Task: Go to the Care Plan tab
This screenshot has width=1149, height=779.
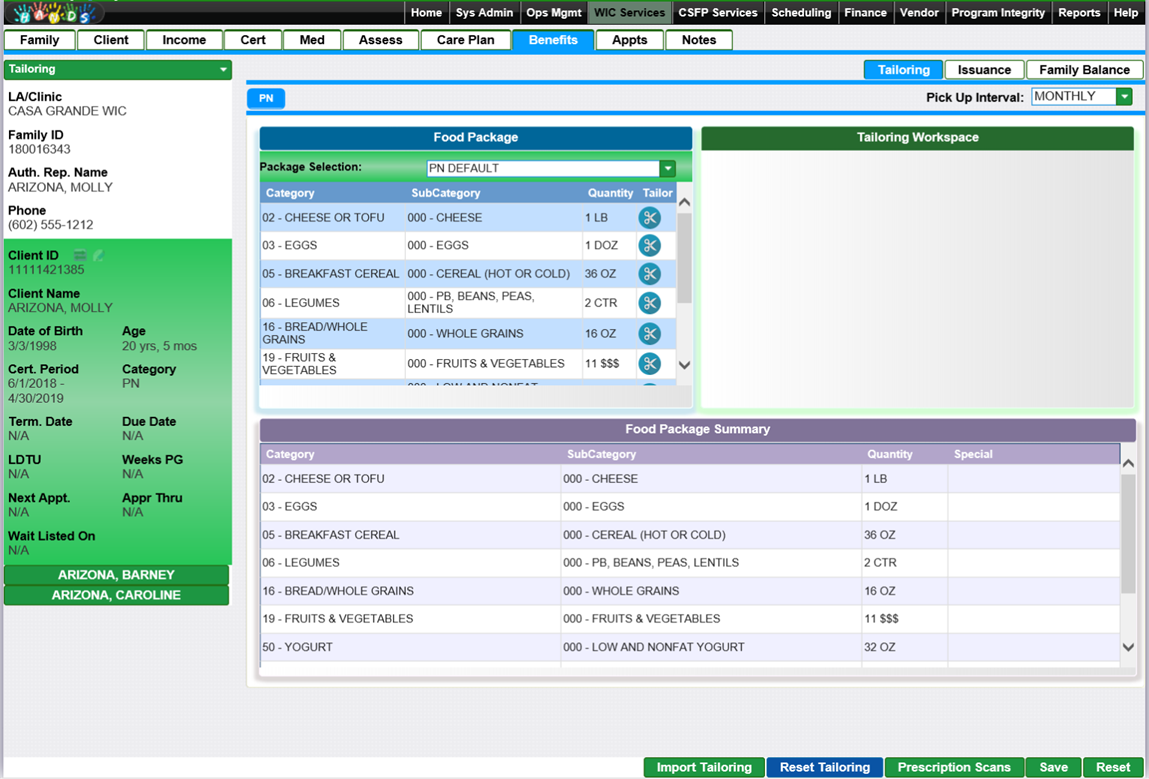Action: point(465,40)
